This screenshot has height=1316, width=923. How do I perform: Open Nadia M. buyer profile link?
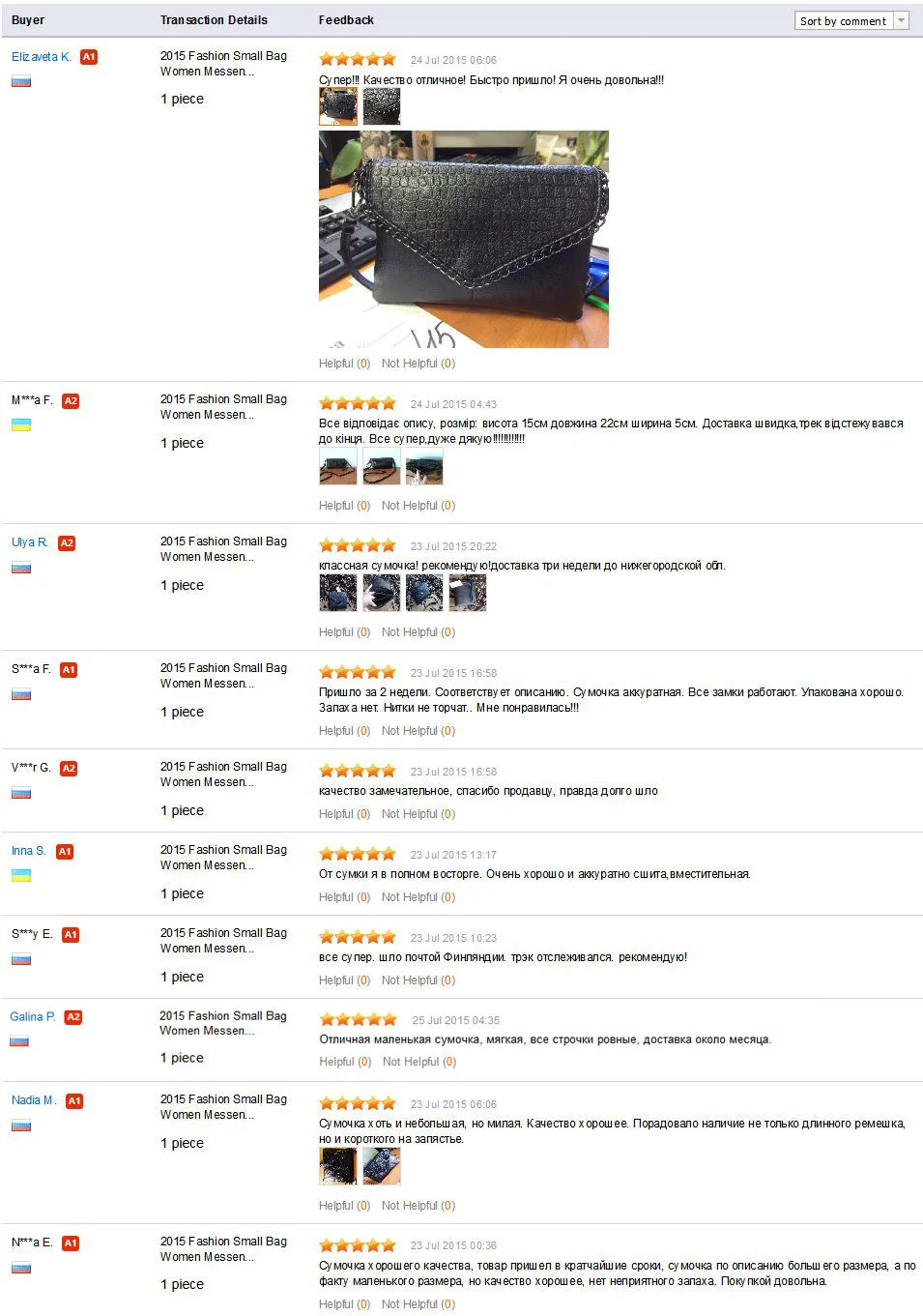point(34,1100)
